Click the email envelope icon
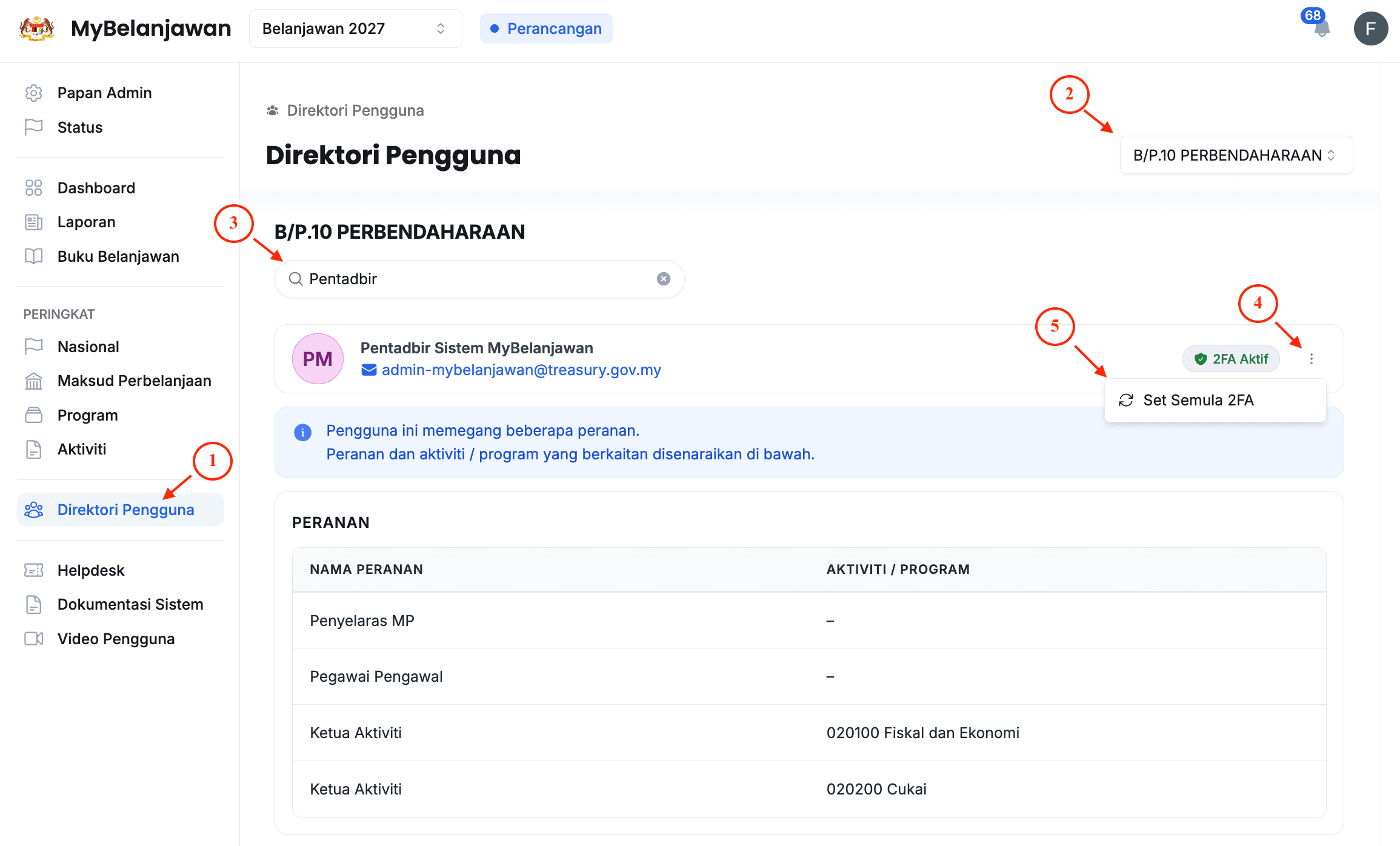Image resolution: width=1400 pixels, height=846 pixels. point(369,370)
